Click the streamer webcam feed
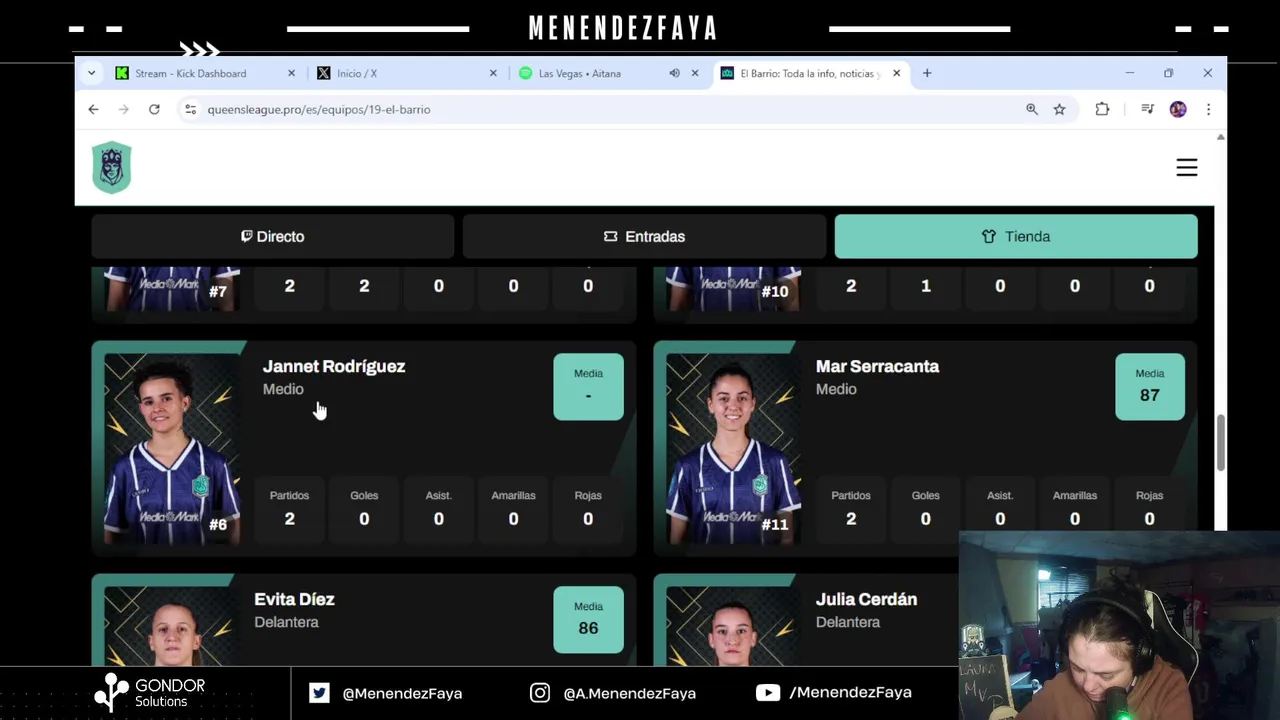Viewport: 1280px width, 720px height. point(1119,625)
